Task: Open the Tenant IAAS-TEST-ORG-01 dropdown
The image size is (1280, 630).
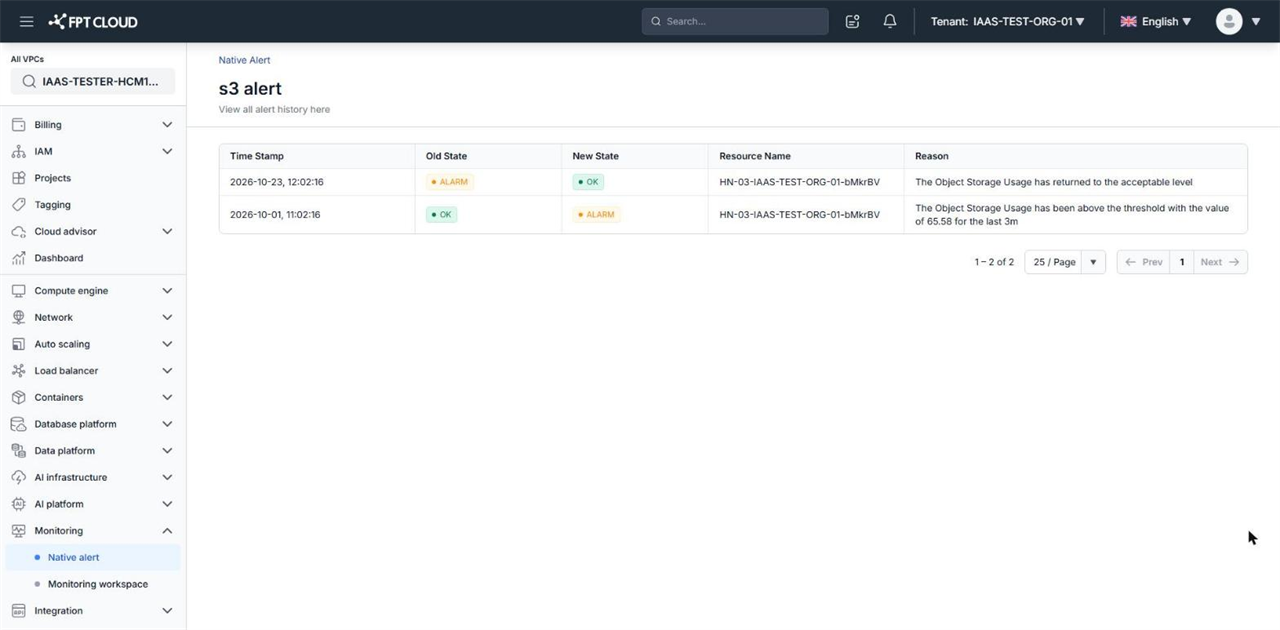Action: click(x=1007, y=21)
